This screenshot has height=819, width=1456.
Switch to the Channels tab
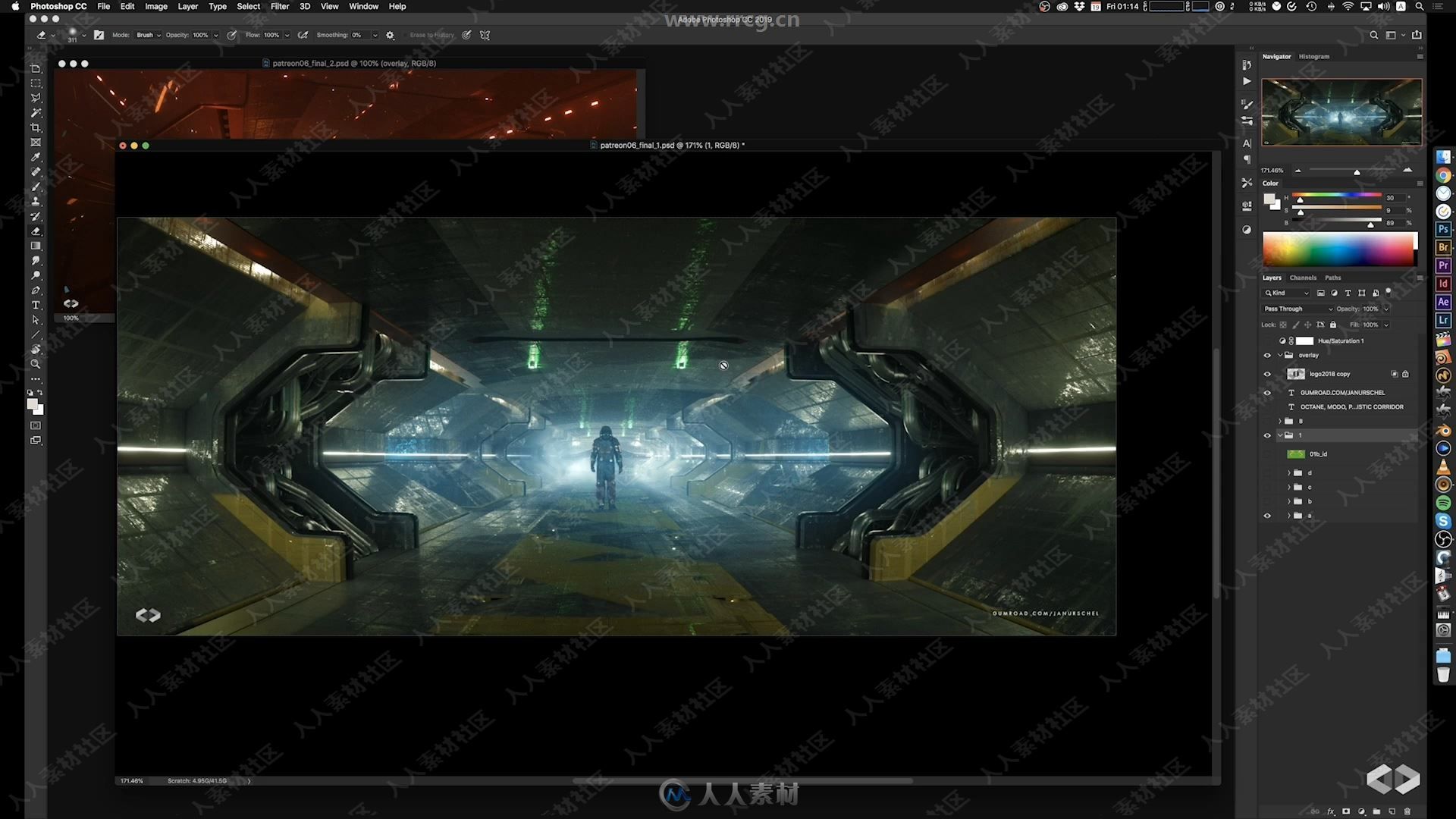click(x=1303, y=278)
